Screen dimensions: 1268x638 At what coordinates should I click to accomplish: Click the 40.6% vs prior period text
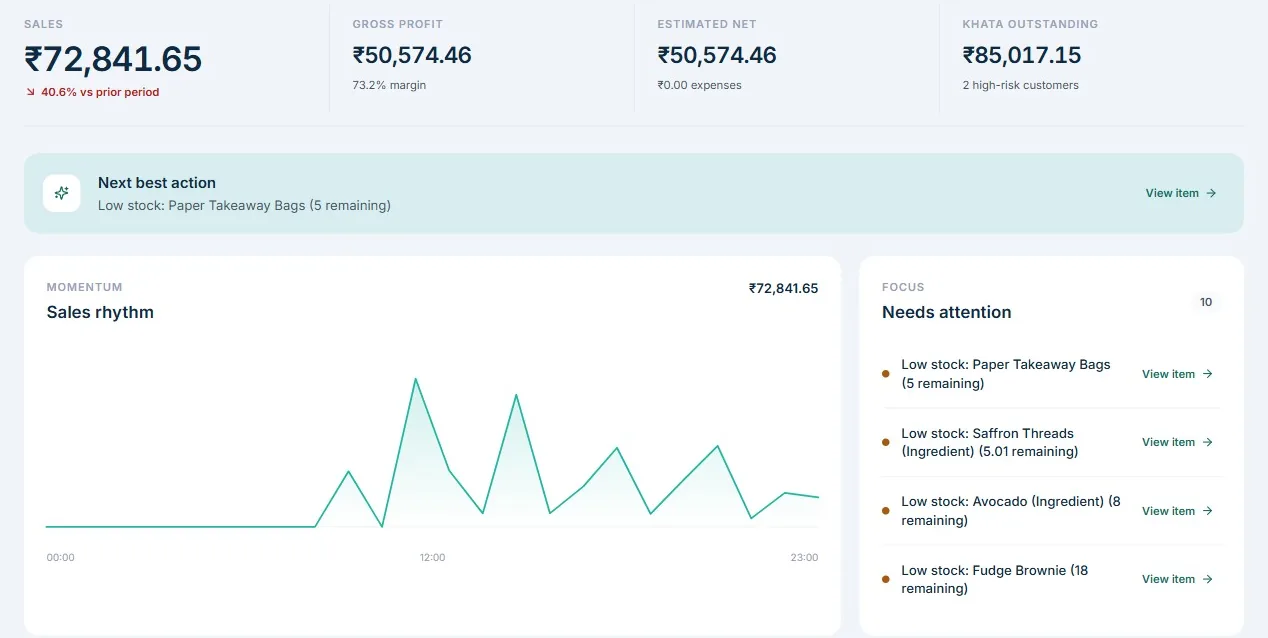click(x=100, y=92)
